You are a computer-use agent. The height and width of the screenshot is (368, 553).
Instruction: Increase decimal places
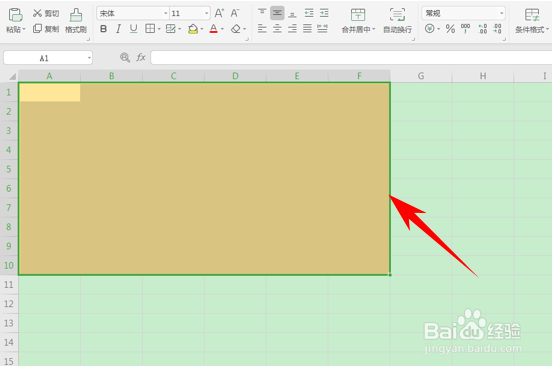click(482, 29)
